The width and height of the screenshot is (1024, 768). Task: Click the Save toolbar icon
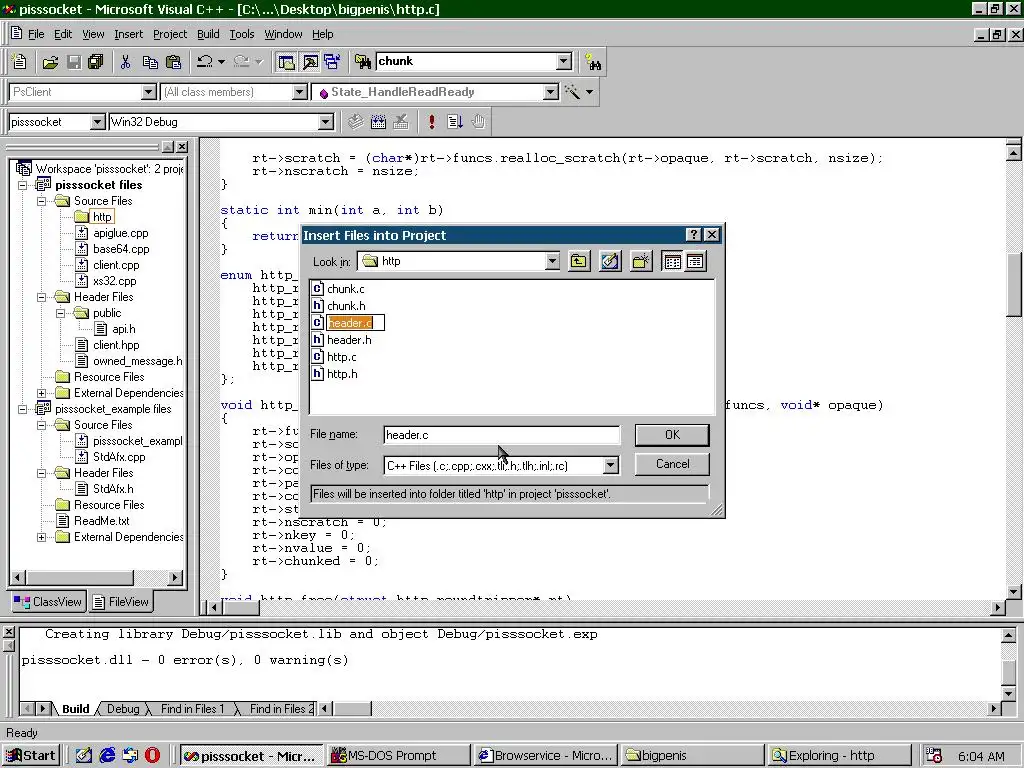click(x=74, y=62)
